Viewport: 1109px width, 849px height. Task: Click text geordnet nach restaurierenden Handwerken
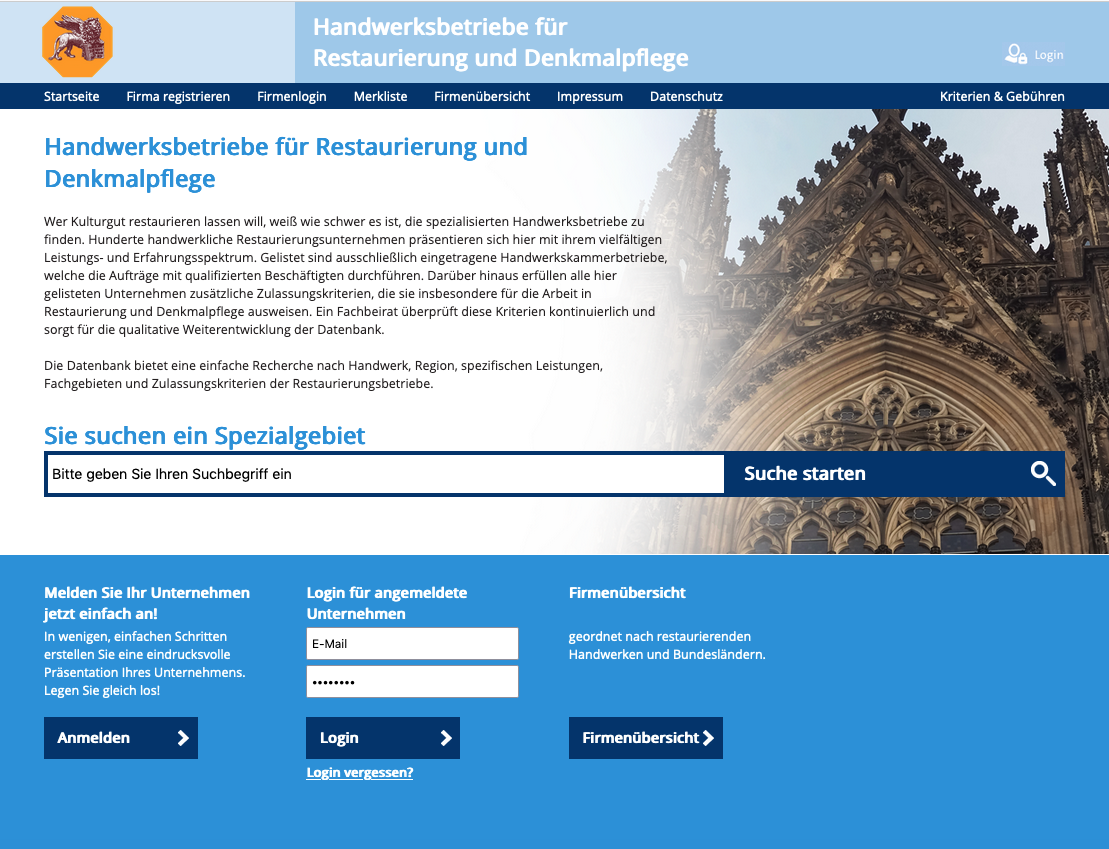tap(667, 645)
